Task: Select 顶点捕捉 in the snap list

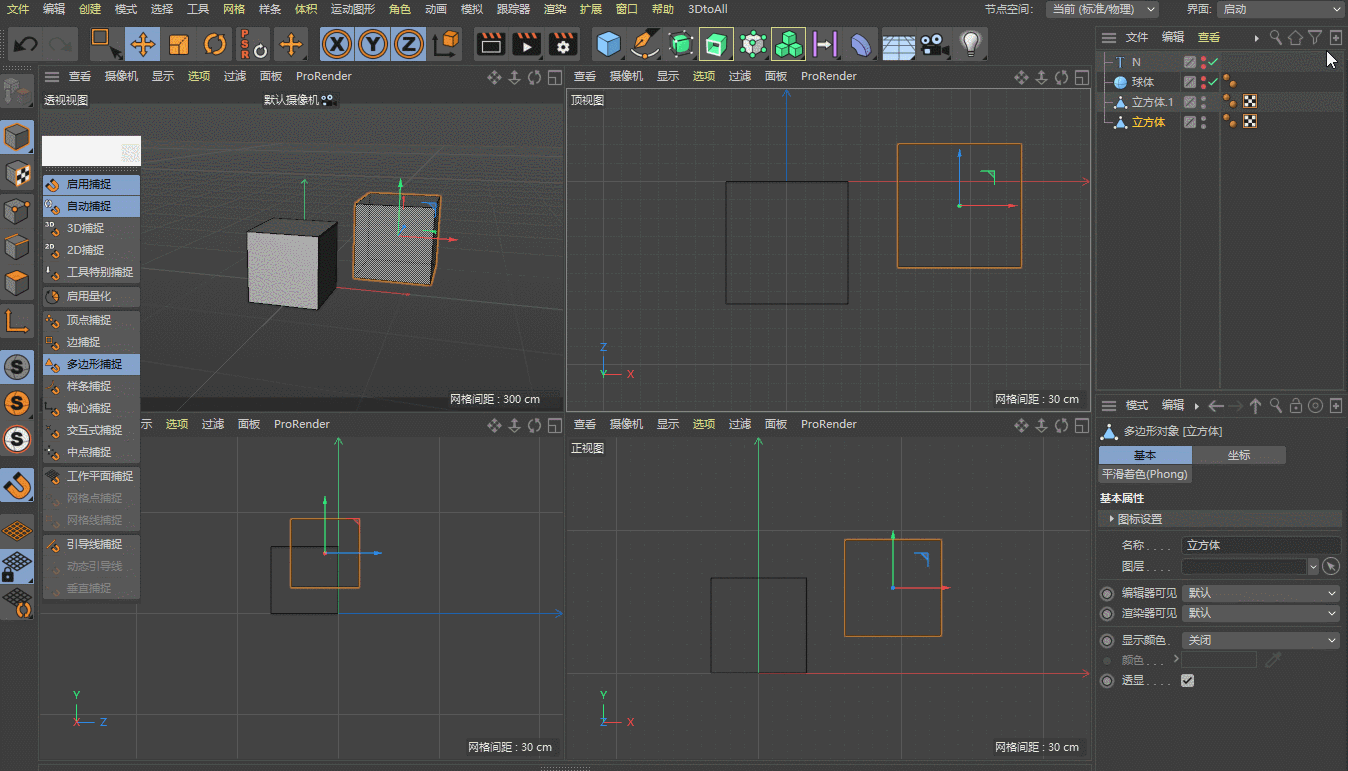Action: (x=89, y=320)
